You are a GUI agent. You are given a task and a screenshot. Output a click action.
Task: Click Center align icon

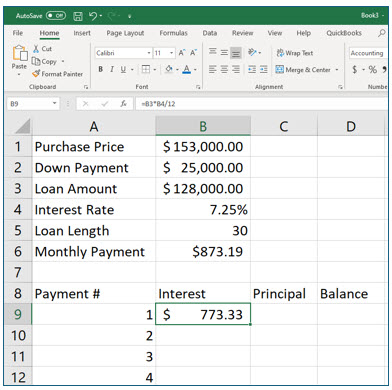tap(224, 69)
